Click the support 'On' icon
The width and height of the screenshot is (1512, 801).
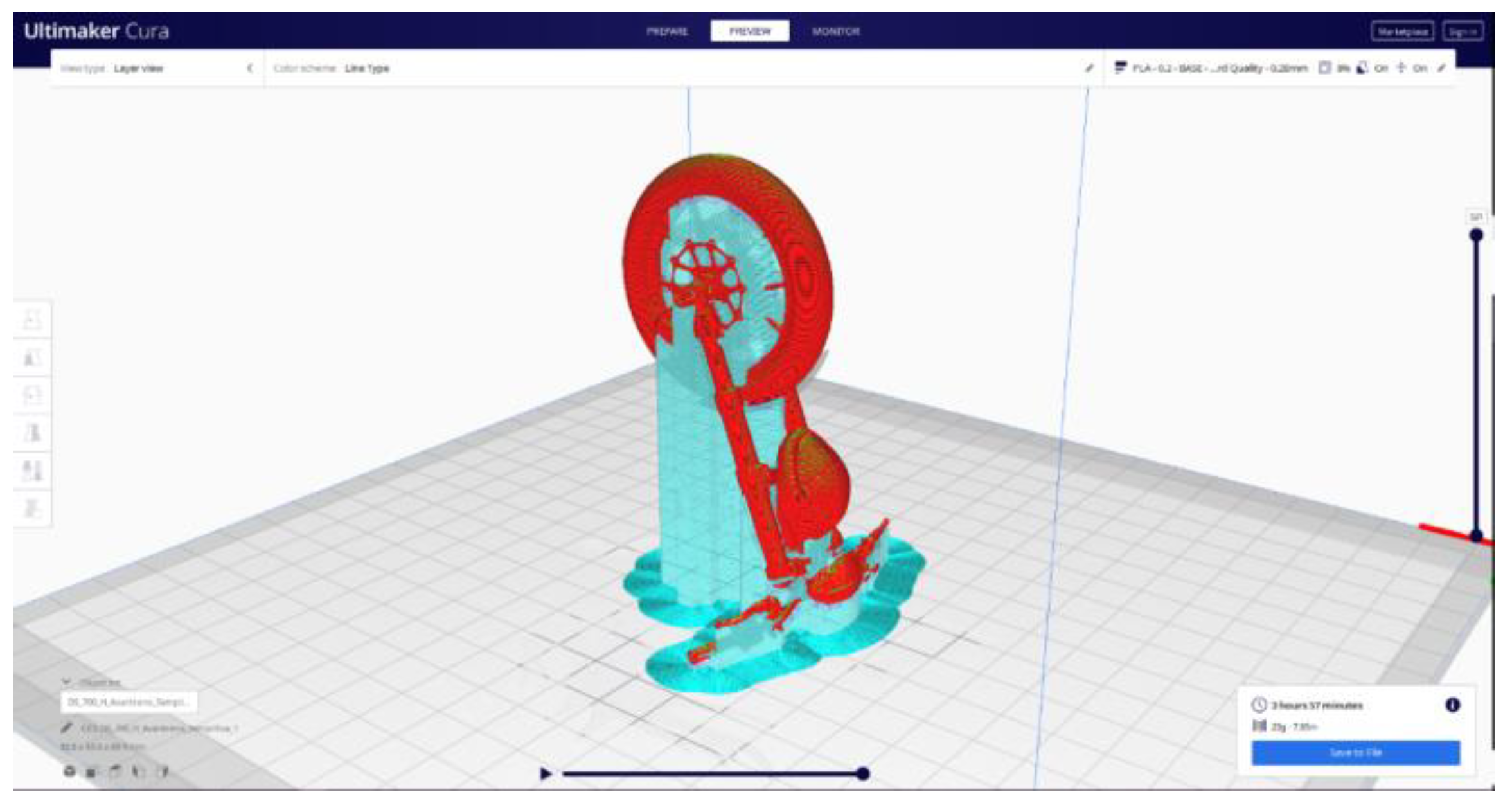[x=1362, y=67]
